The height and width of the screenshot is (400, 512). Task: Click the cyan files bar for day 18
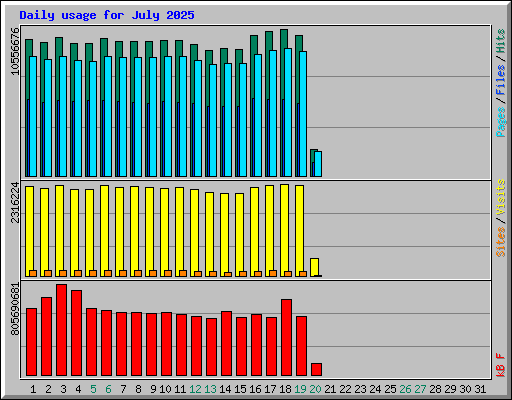click(x=288, y=112)
